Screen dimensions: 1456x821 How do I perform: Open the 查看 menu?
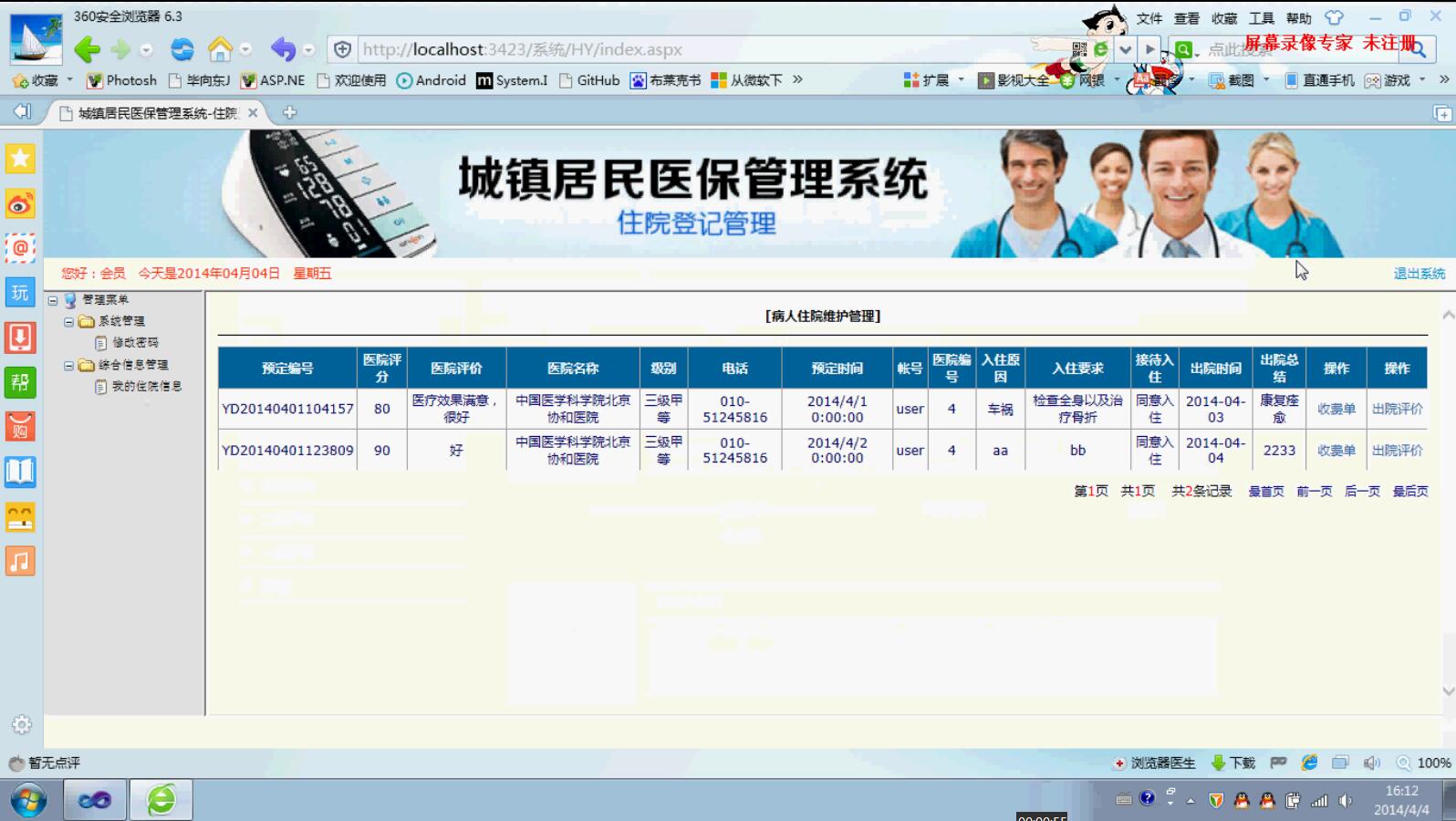coord(1186,18)
